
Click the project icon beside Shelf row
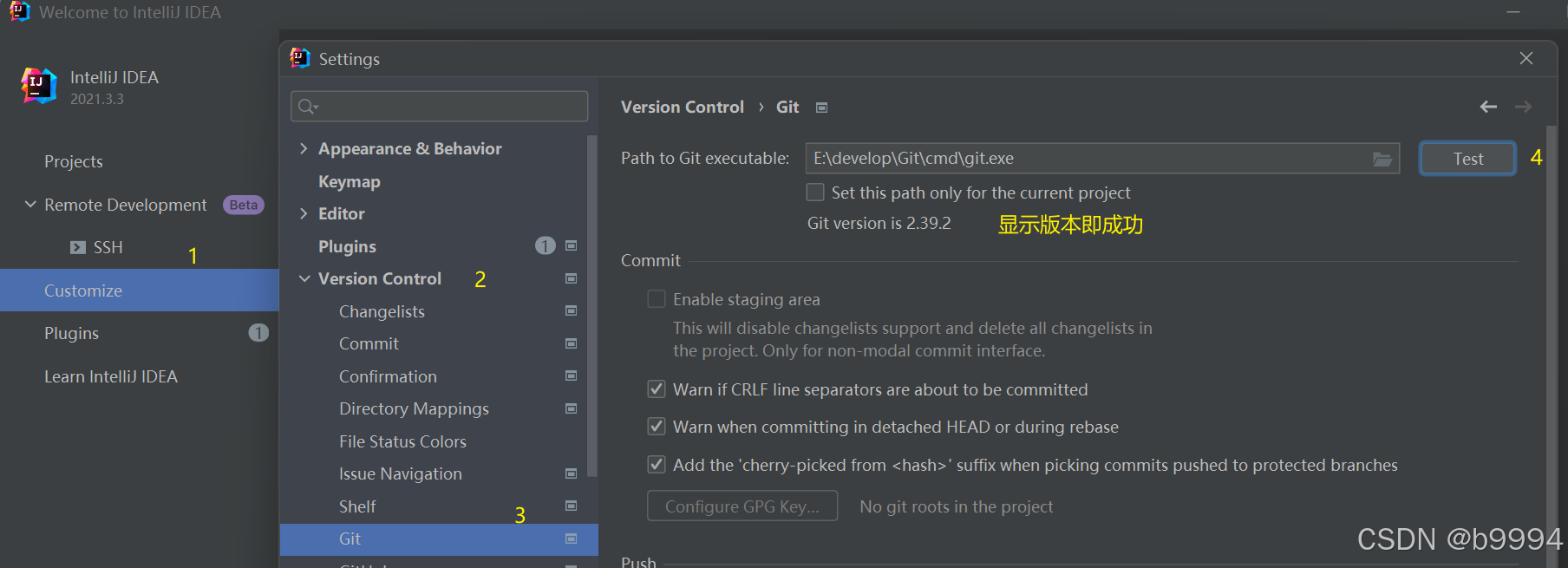coord(571,506)
